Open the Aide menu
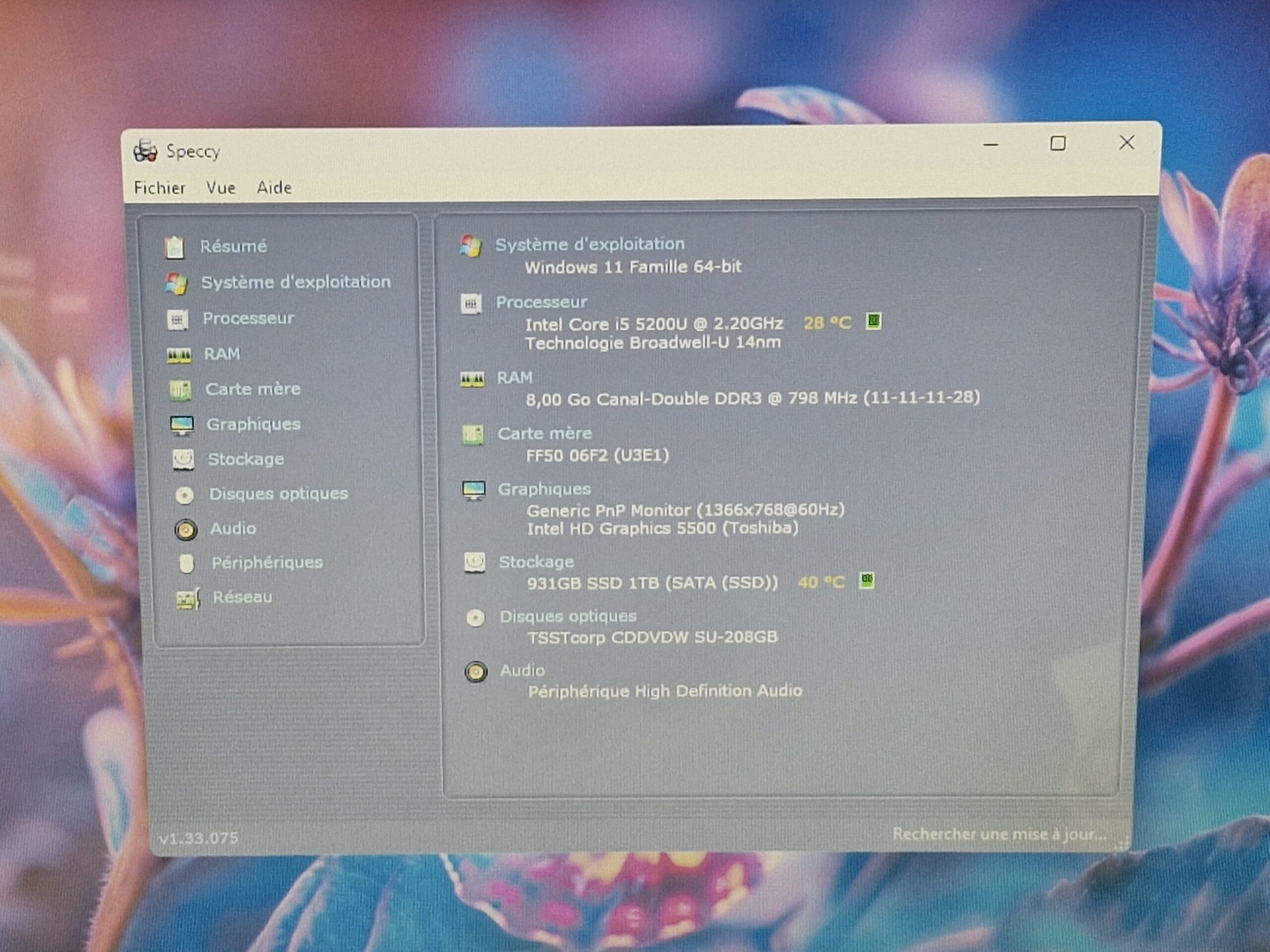 [274, 187]
